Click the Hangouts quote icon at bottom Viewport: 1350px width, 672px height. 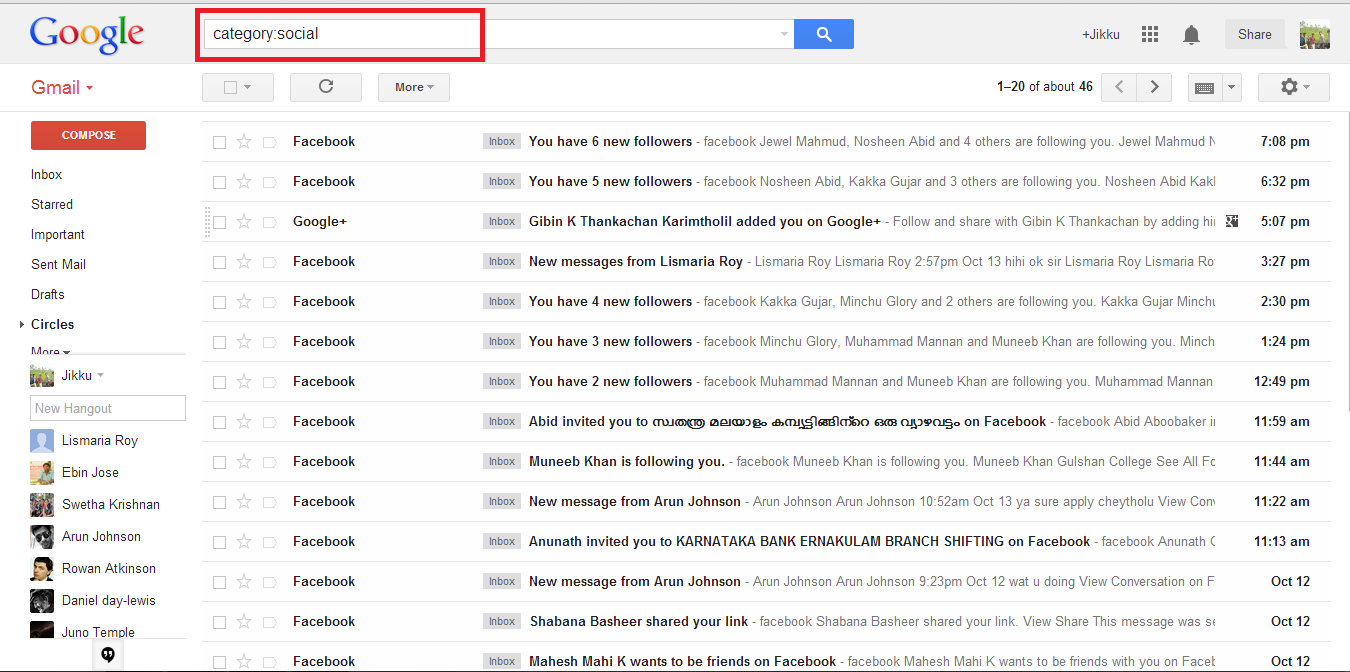tap(108, 655)
